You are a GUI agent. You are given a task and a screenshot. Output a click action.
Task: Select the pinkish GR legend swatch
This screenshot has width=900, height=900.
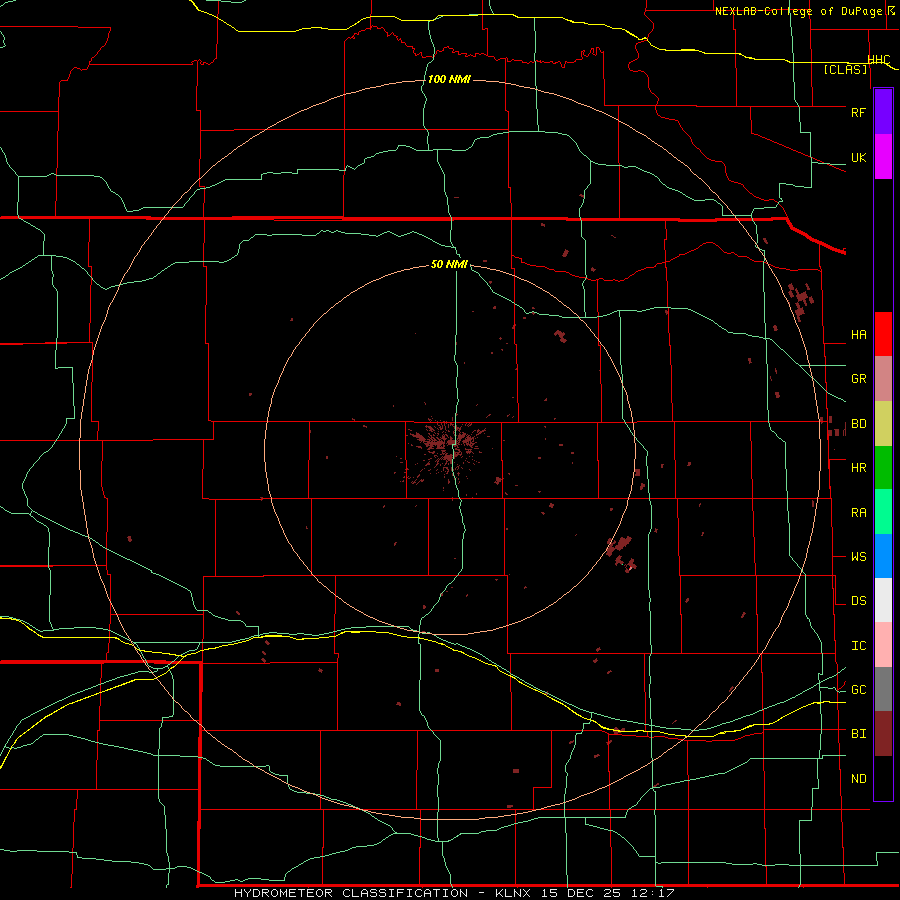(883, 379)
